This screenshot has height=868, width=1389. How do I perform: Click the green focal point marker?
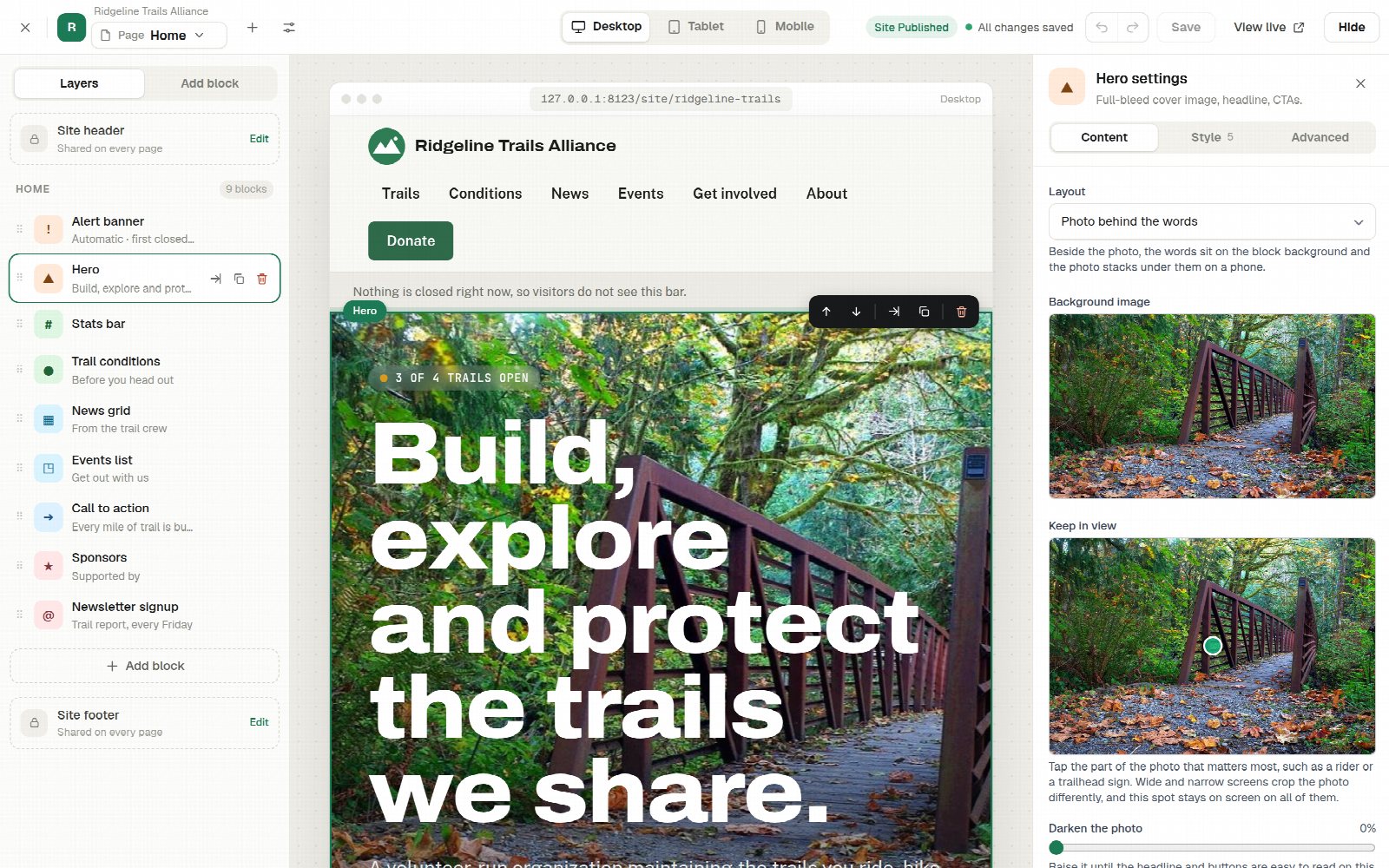1213,646
